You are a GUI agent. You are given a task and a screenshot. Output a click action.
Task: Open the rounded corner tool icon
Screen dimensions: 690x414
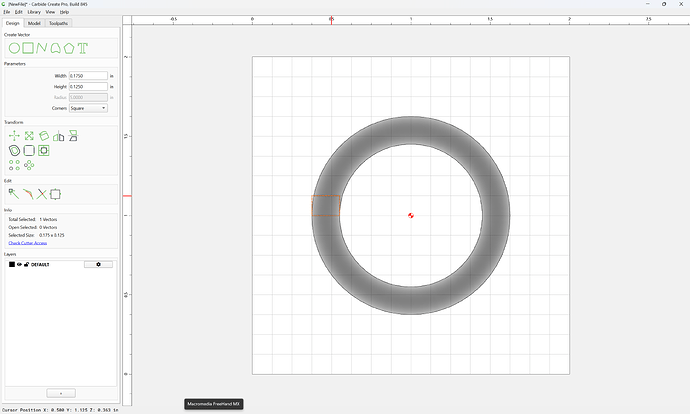click(29, 150)
